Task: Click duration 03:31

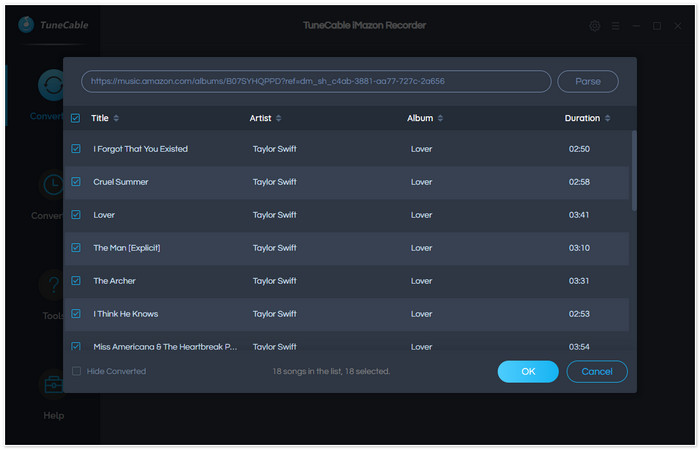Action: (579, 281)
